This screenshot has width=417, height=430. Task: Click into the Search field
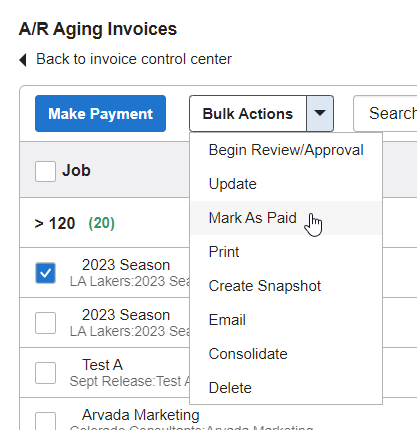(x=385, y=113)
